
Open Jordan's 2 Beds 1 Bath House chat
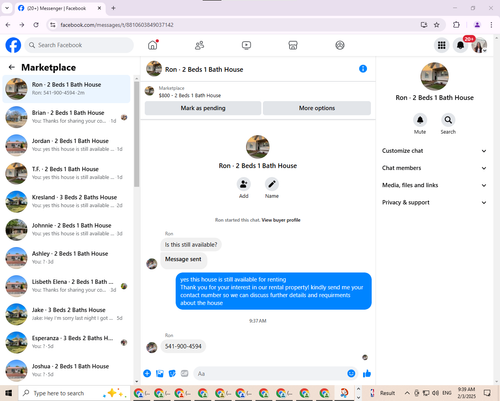coord(66,145)
